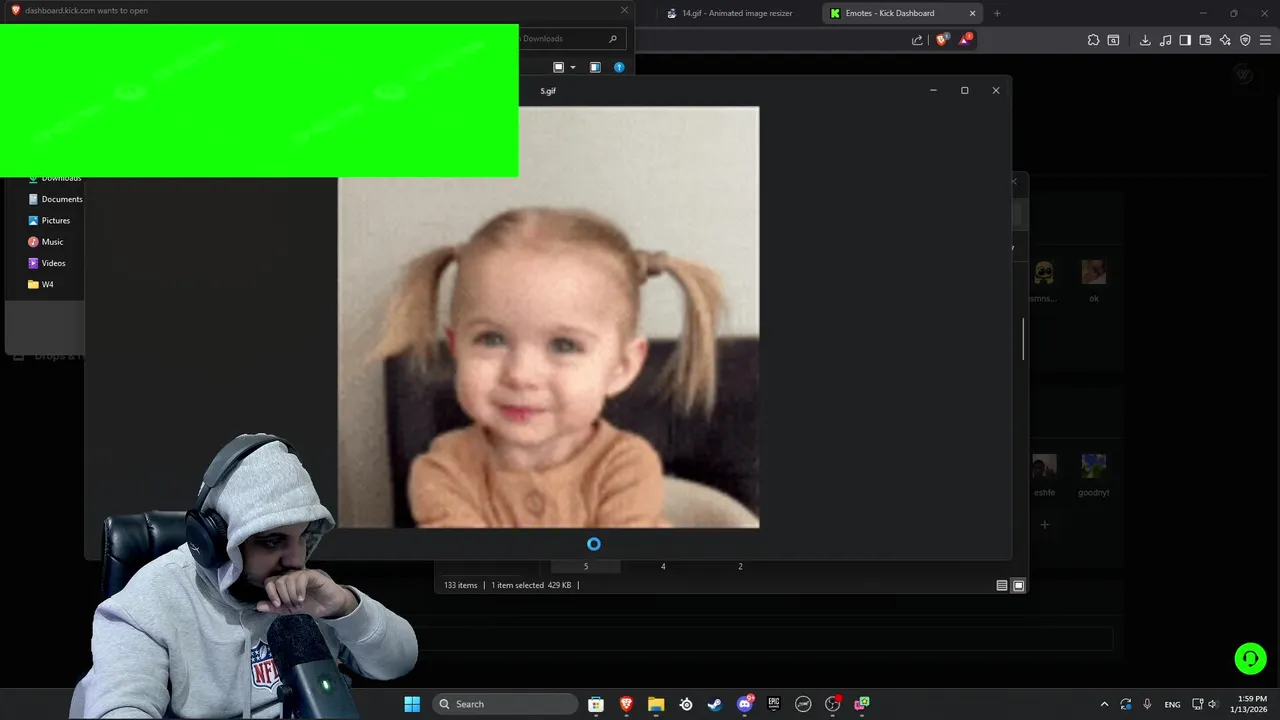Open Steam from the taskbar

[715, 704]
